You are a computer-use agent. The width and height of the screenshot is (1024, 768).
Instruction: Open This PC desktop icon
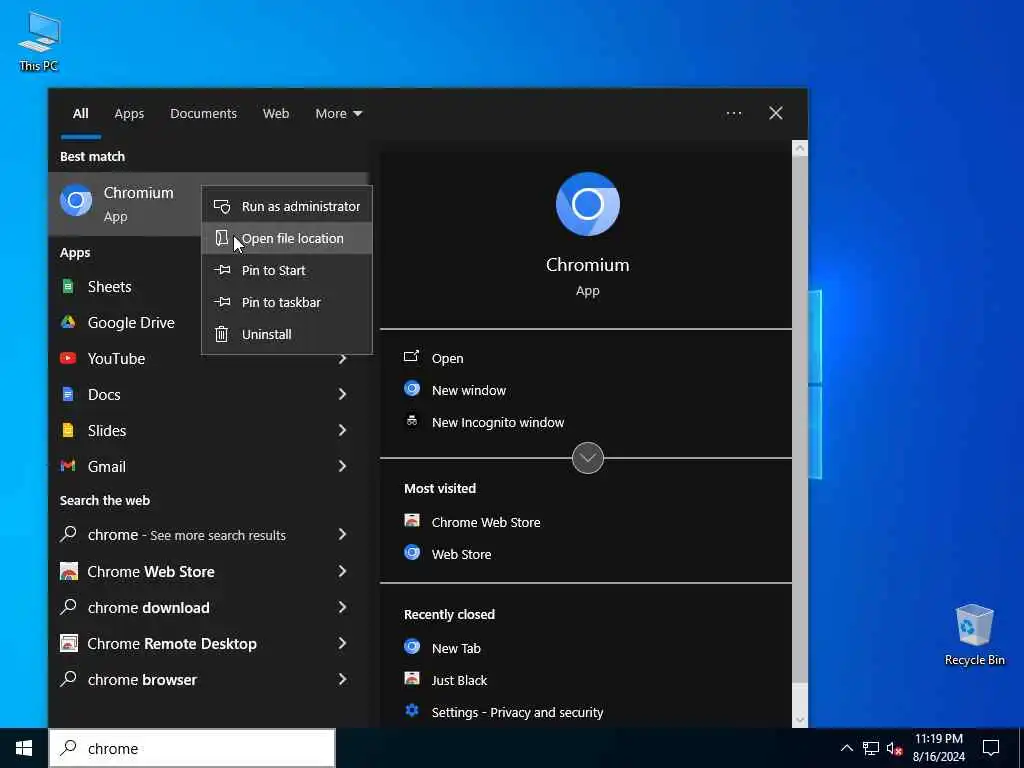tap(39, 41)
